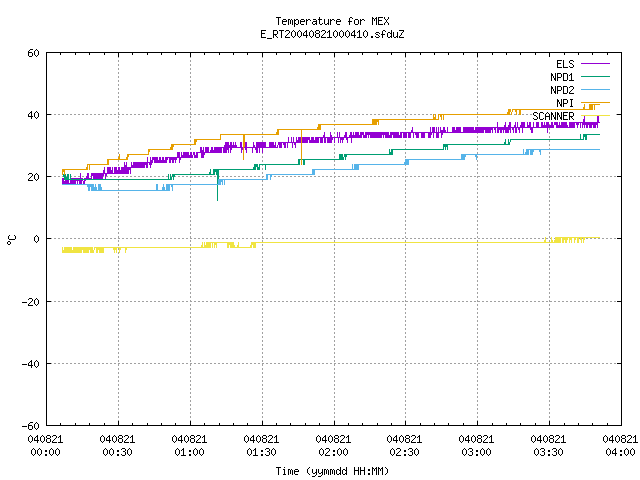The width and height of the screenshot is (640, 480).
Task: Click the x-axis time label 01:00
Action: [x=189, y=452]
